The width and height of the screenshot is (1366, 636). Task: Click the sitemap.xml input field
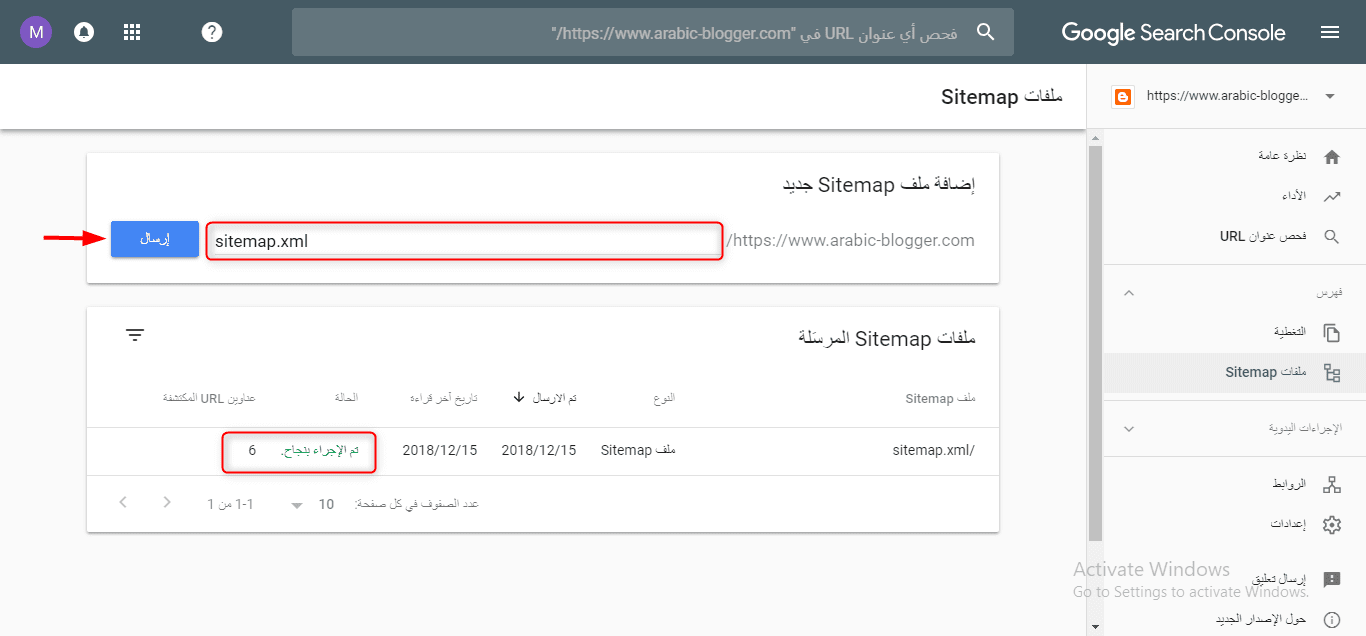click(464, 241)
